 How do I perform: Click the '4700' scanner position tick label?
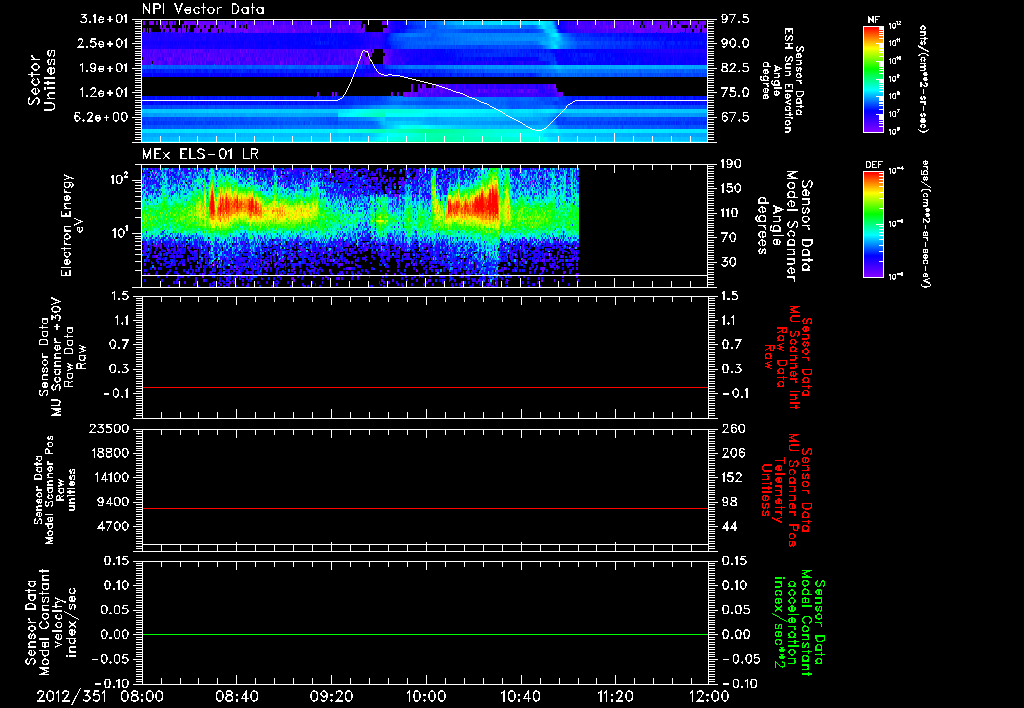coord(113,526)
